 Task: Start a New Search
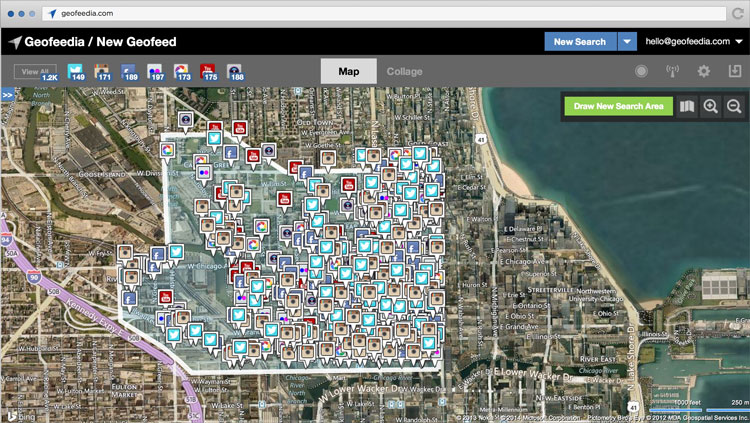(580, 42)
